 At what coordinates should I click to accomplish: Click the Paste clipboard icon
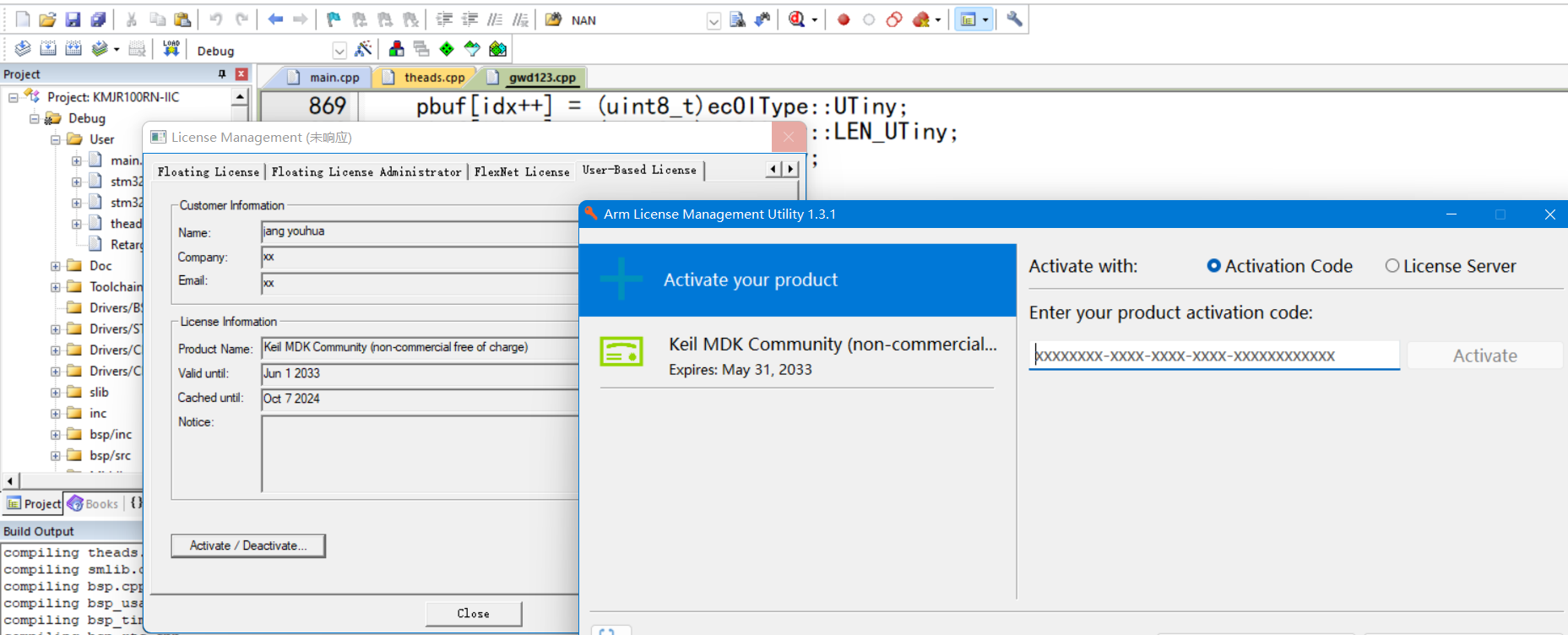182,19
